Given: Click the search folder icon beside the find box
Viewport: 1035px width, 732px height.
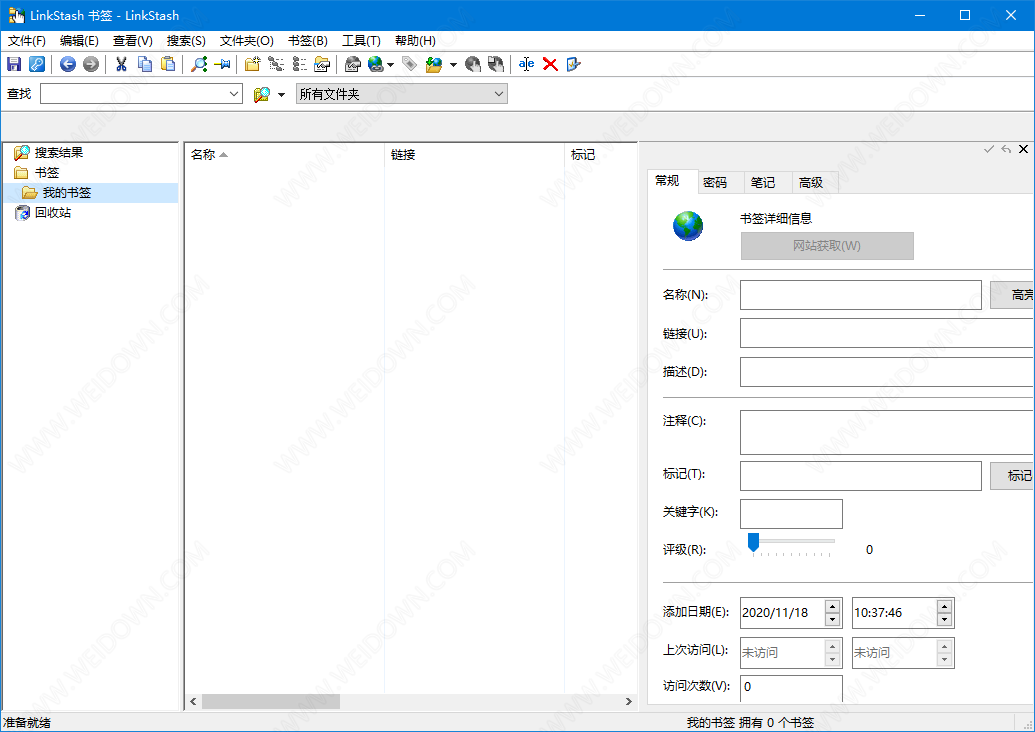Looking at the screenshot, I should tap(262, 94).
